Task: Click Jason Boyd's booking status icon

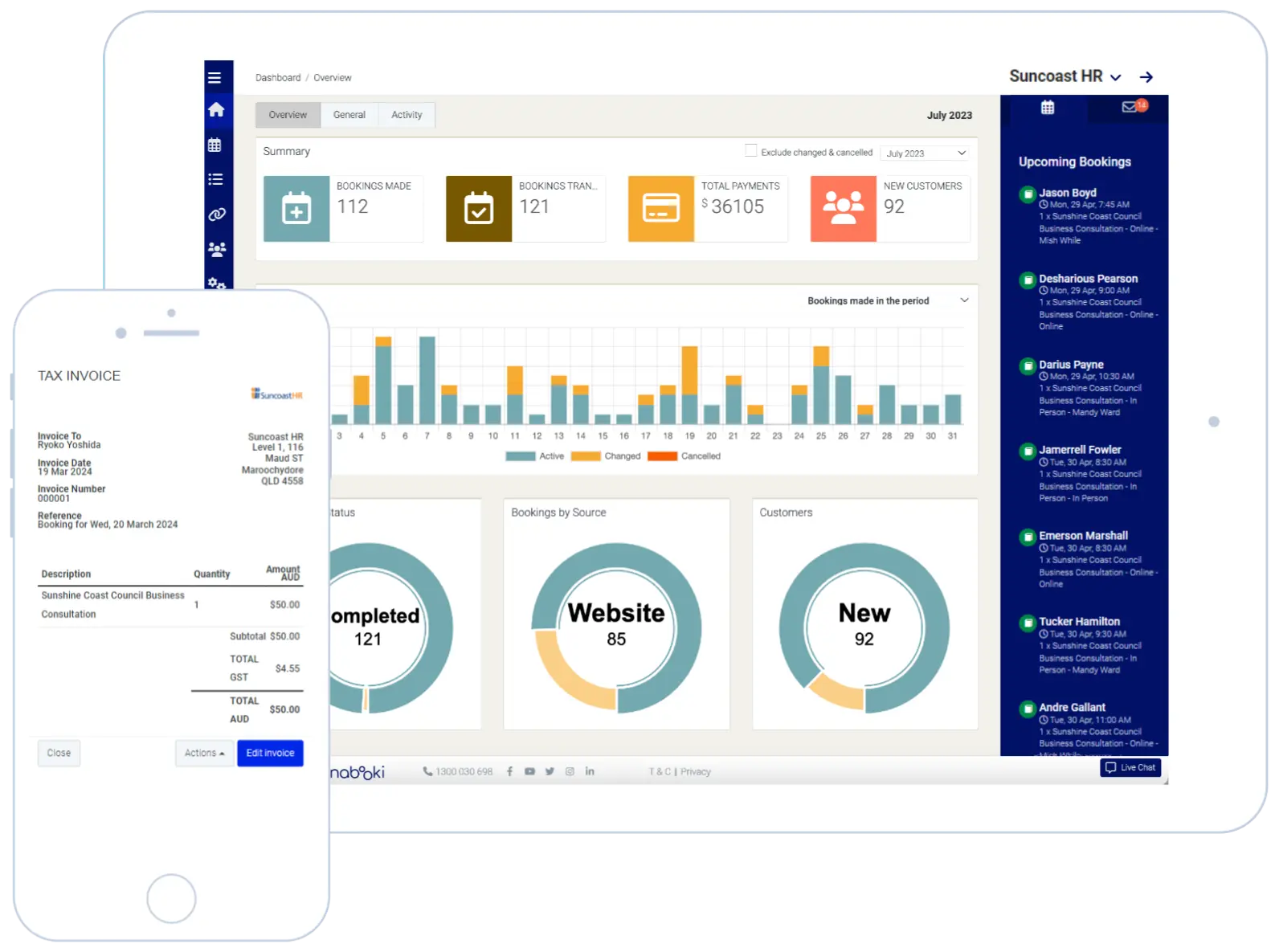Action: pos(1028,194)
